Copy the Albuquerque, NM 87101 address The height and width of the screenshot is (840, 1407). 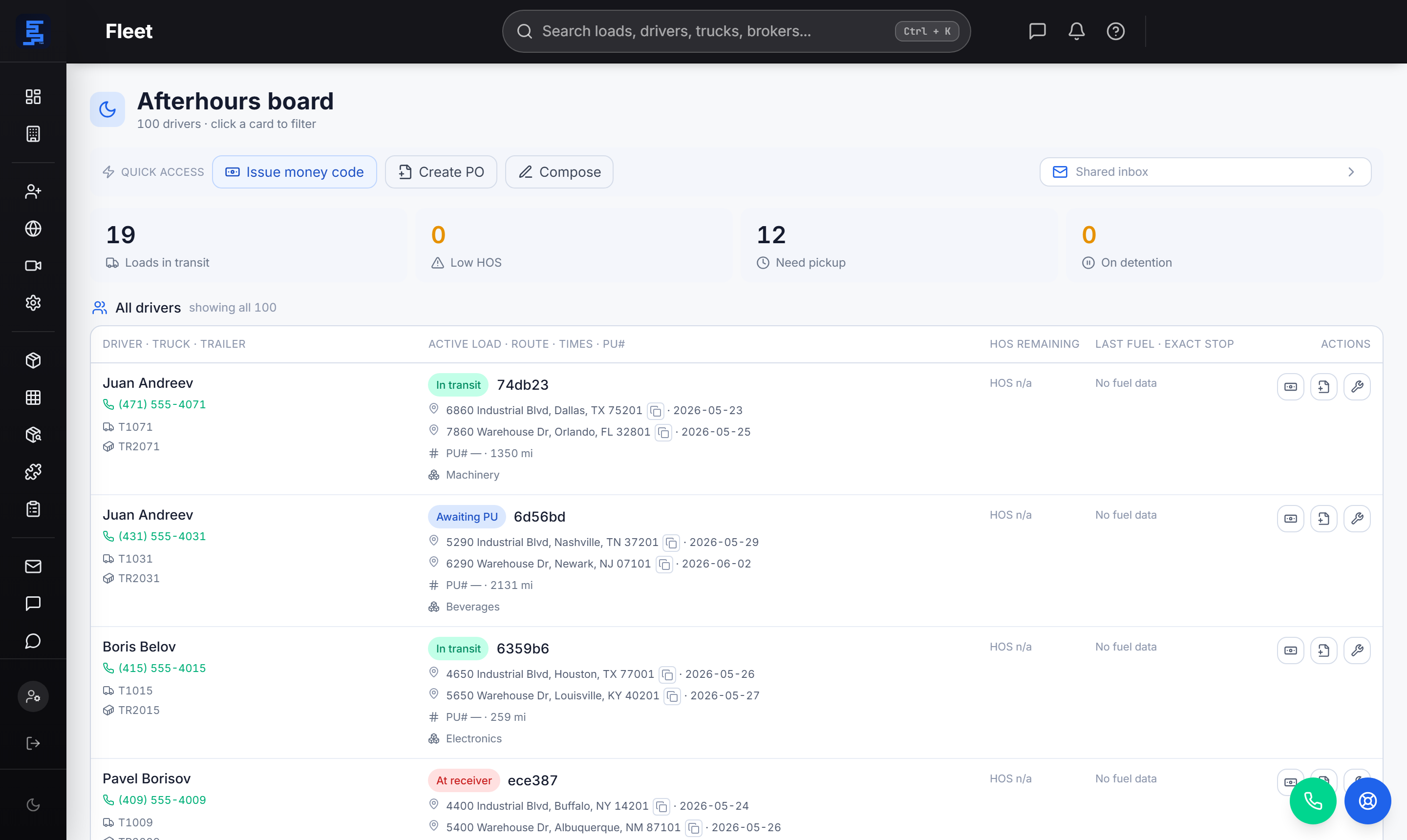pos(694,828)
